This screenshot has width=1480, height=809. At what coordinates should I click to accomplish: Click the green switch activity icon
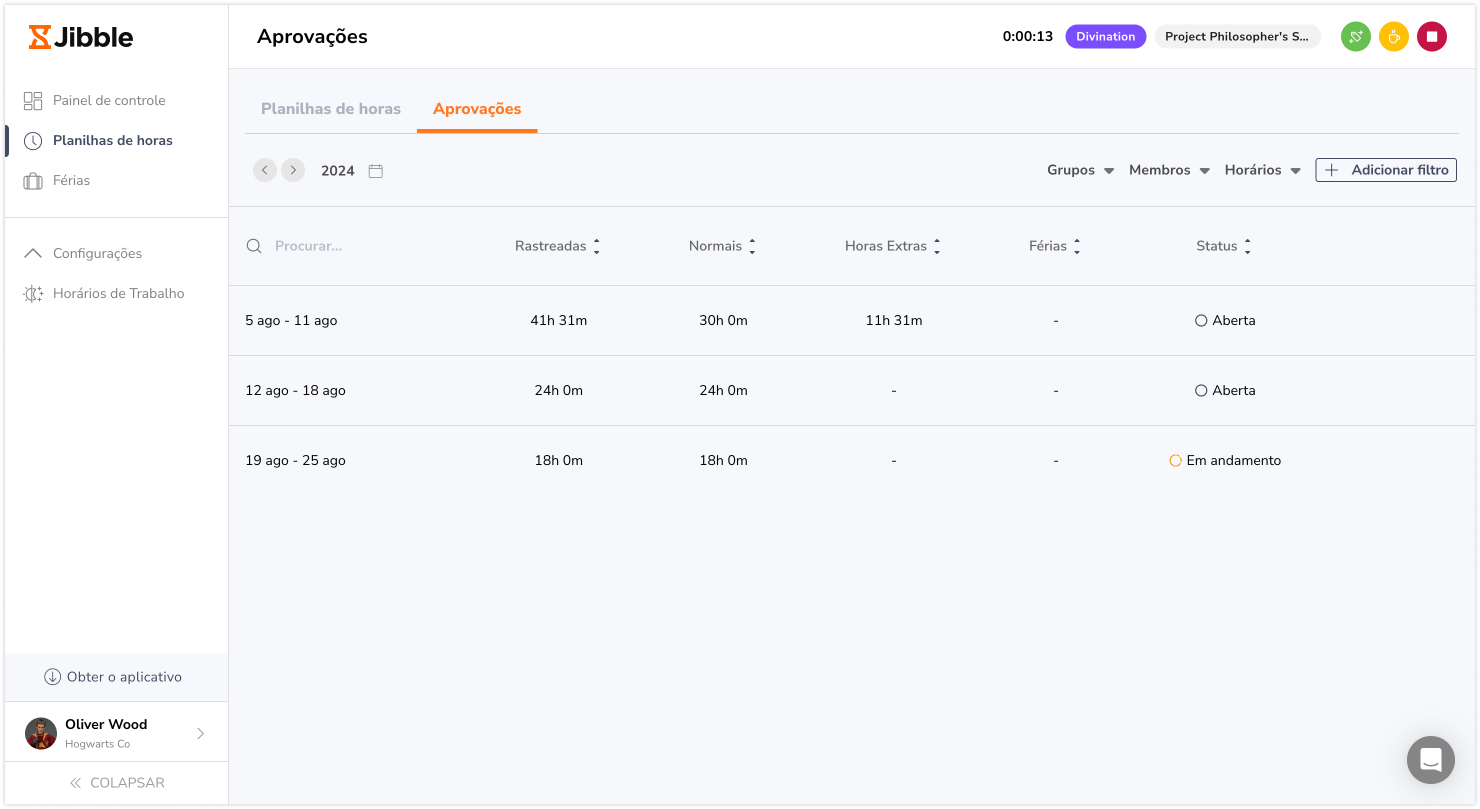tap(1355, 37)
